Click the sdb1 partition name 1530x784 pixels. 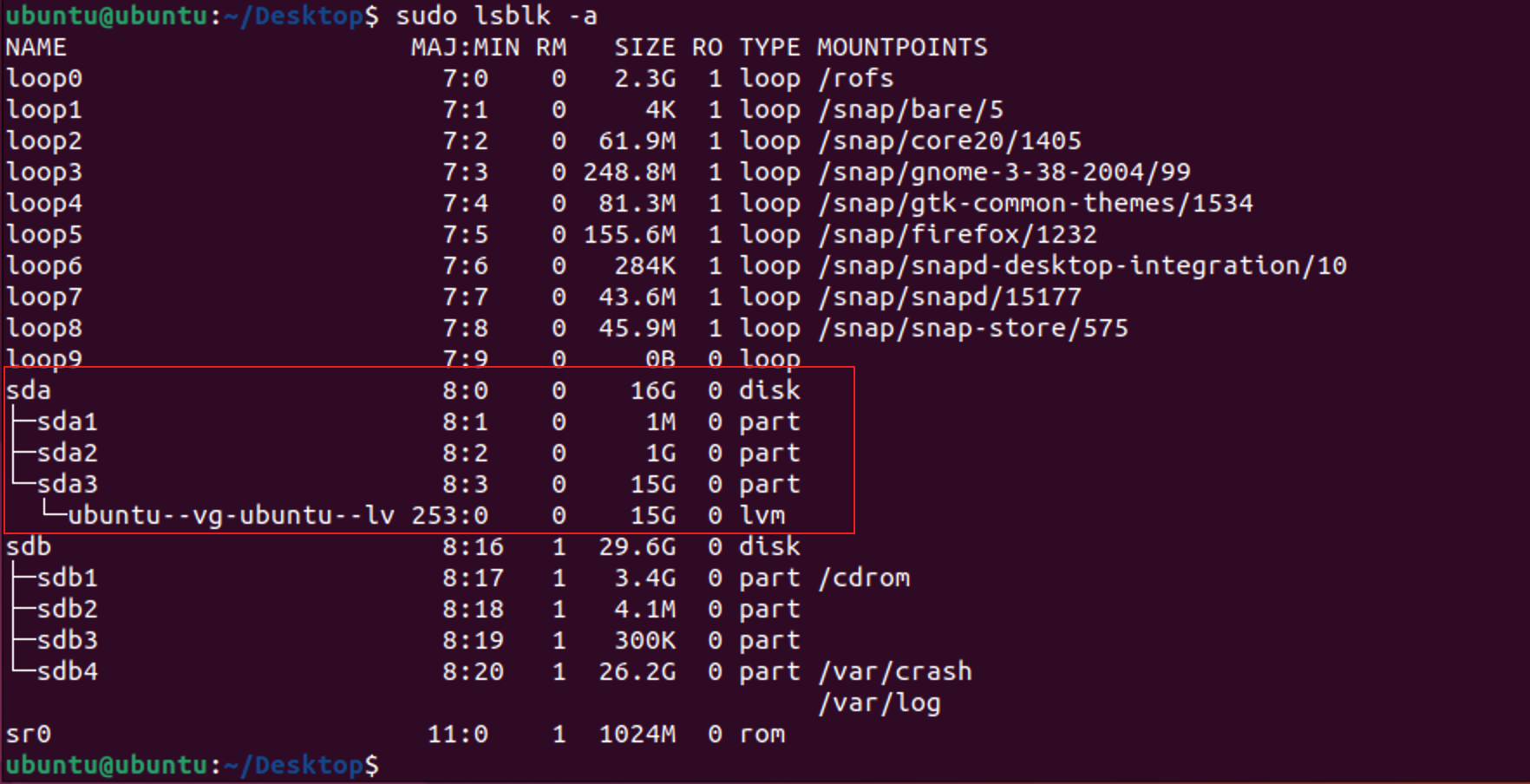tap(67, 578)
